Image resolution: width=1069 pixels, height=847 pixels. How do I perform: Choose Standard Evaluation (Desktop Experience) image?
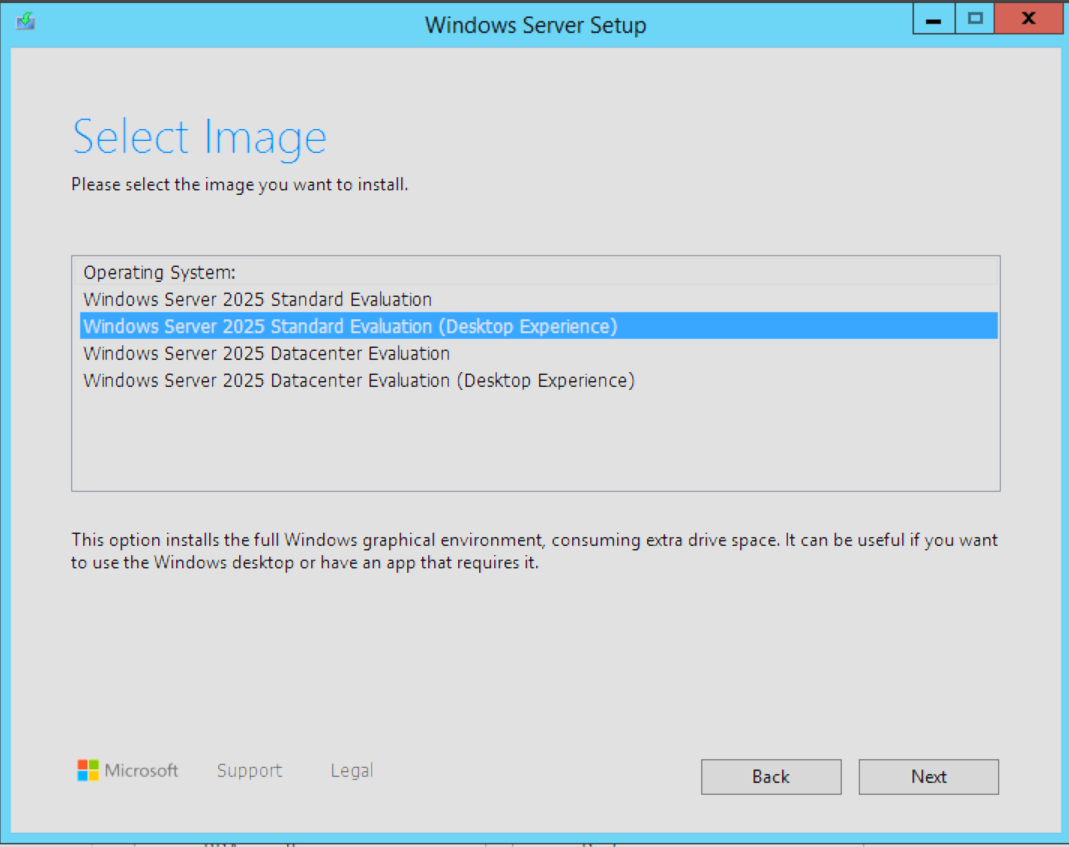[x=350, y=326]
